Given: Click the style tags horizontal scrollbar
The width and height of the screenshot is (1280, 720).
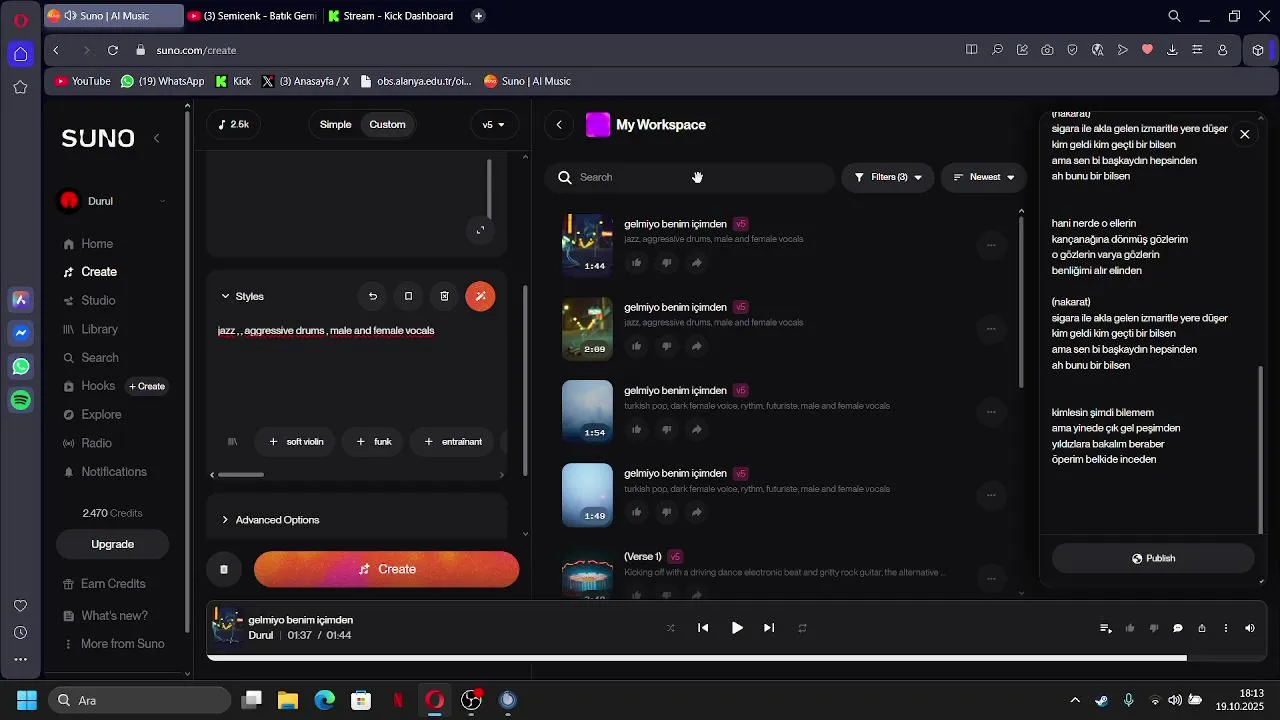Looking at the screenshot, I should [x=241, y=474].
